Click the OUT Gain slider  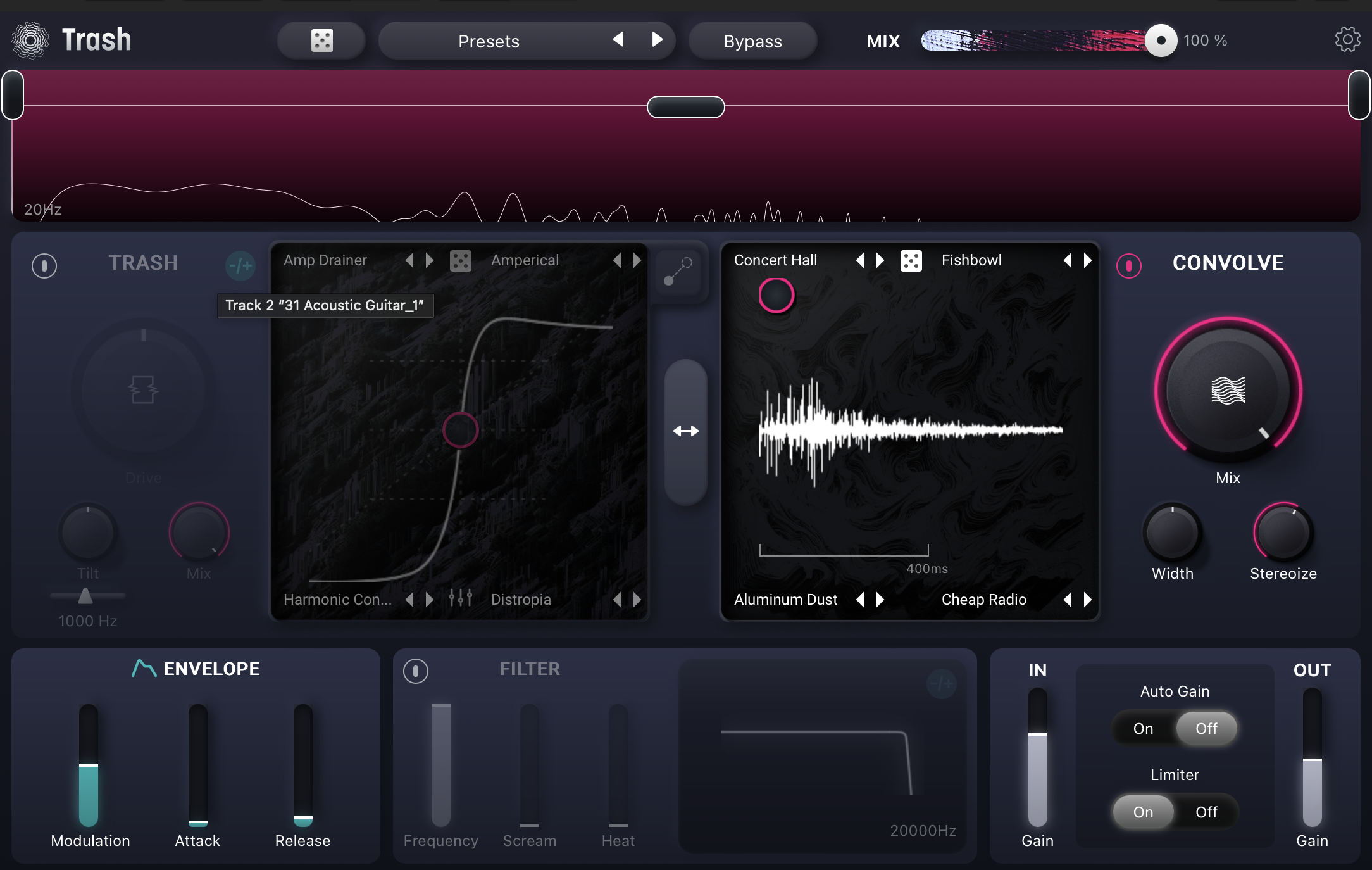click(x=1313, y=758)
